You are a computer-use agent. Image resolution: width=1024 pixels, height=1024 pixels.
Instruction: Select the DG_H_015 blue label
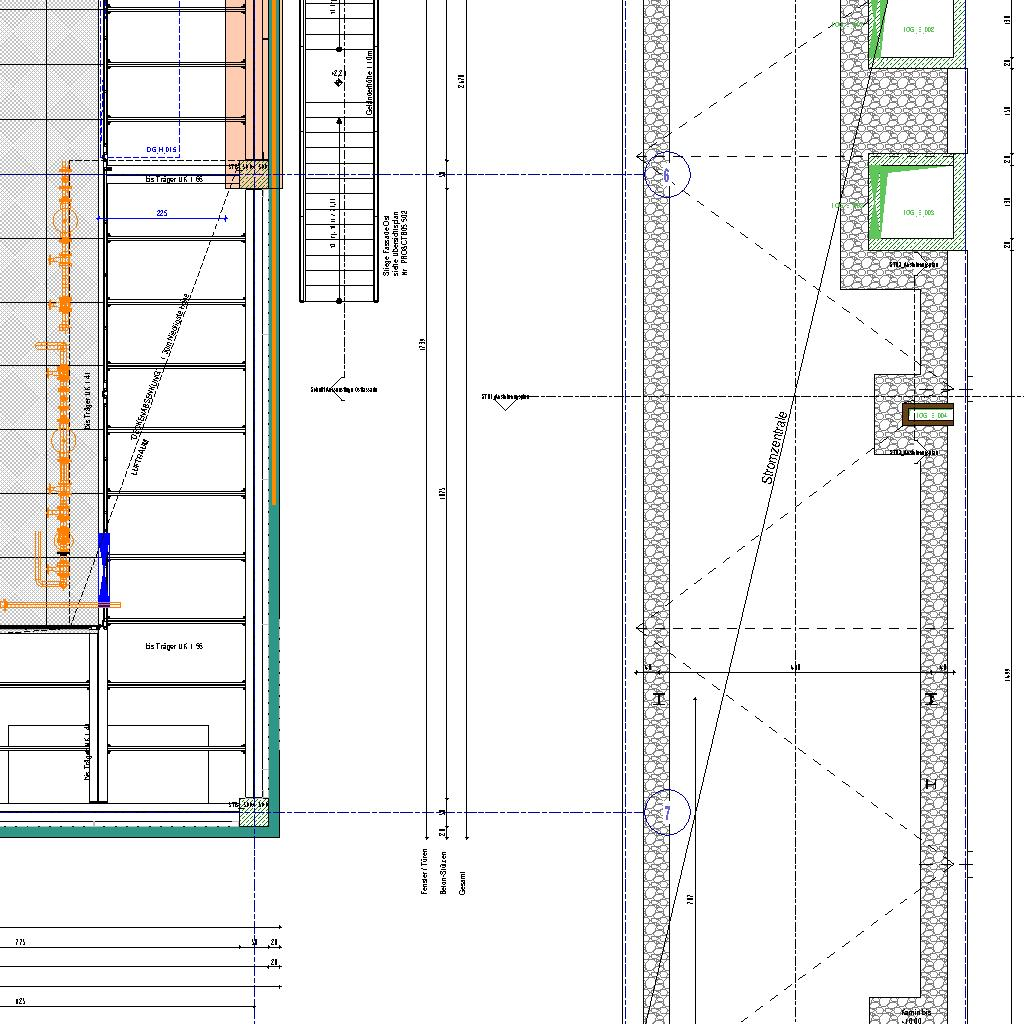click(x=161, y=150)
